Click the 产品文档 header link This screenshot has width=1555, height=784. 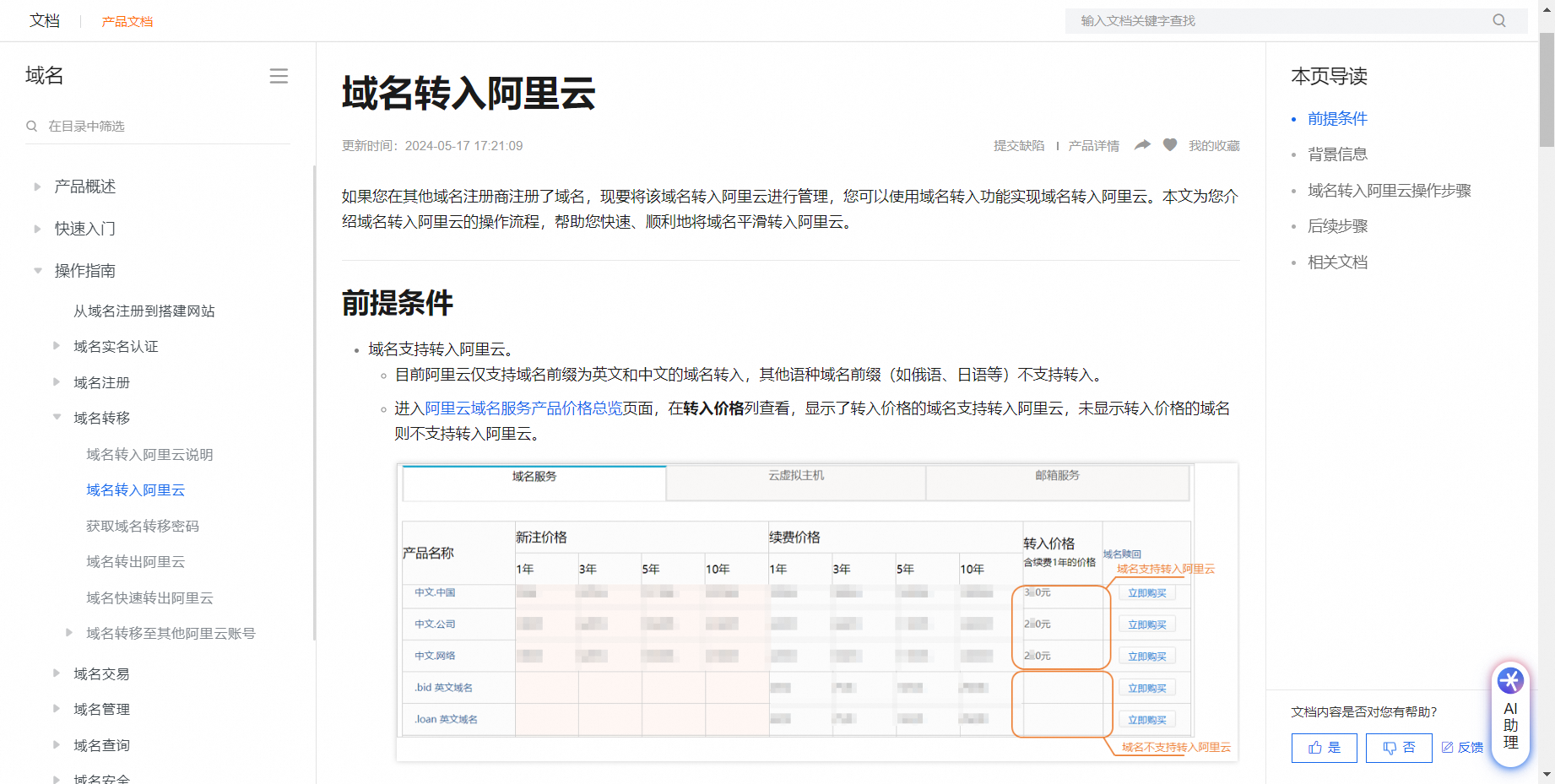coord(127,21)
